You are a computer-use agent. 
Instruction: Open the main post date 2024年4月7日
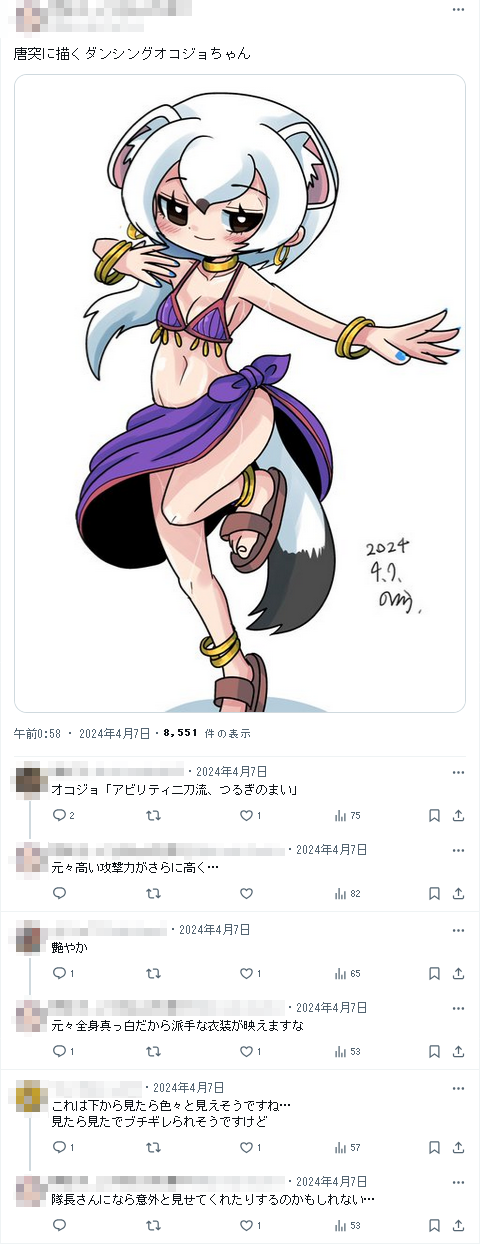click(x=115, y=733)
